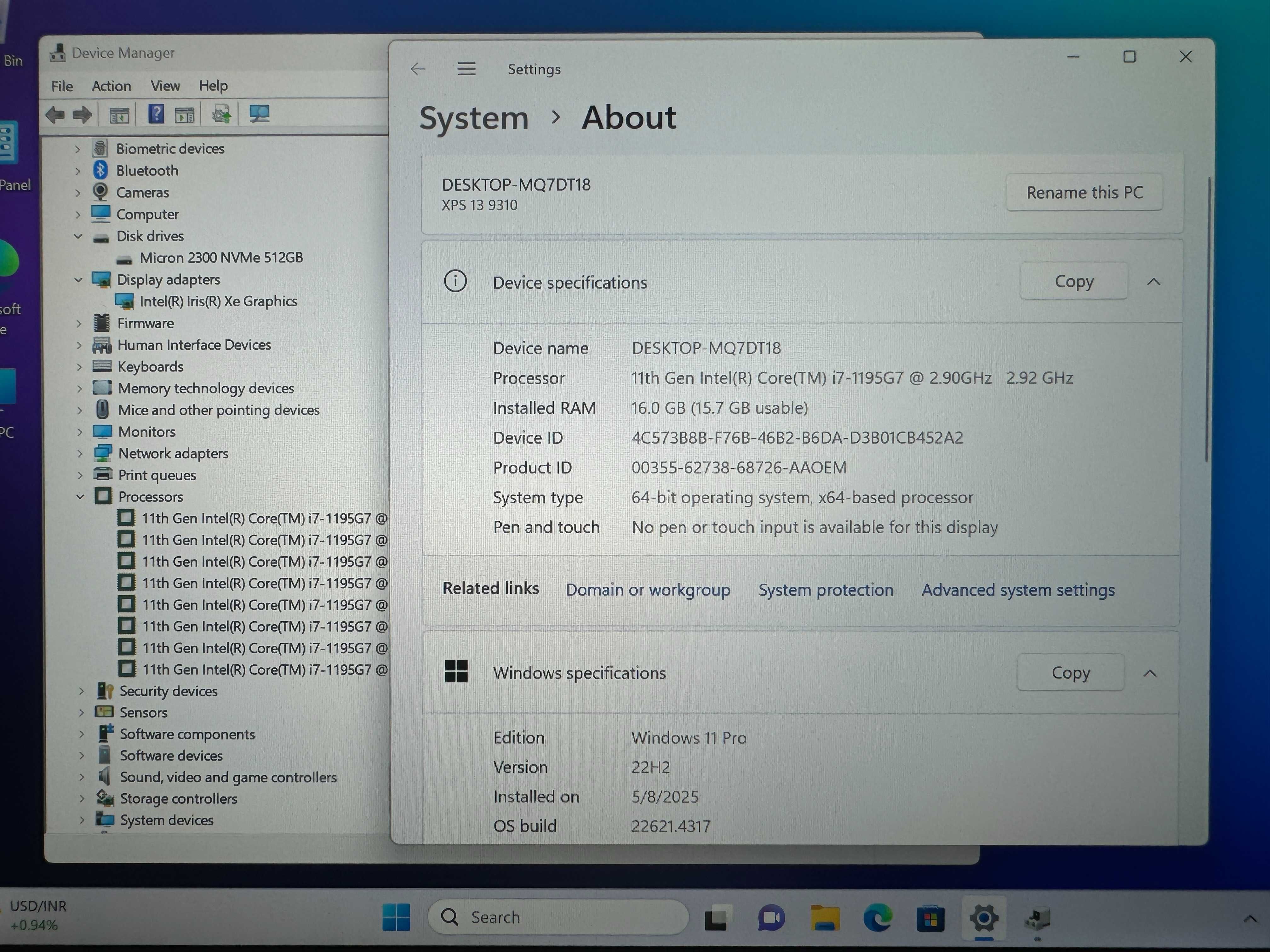Expand the Security devices node

82,691
